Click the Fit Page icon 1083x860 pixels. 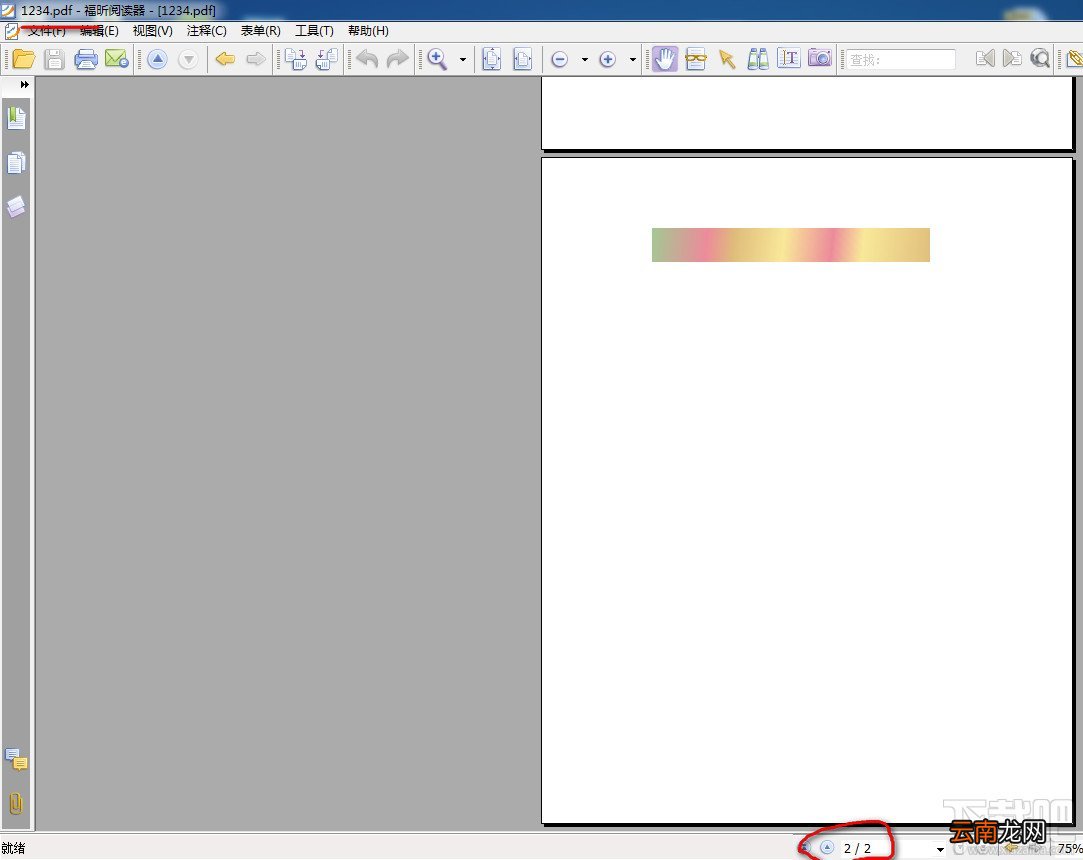point(492,59)
